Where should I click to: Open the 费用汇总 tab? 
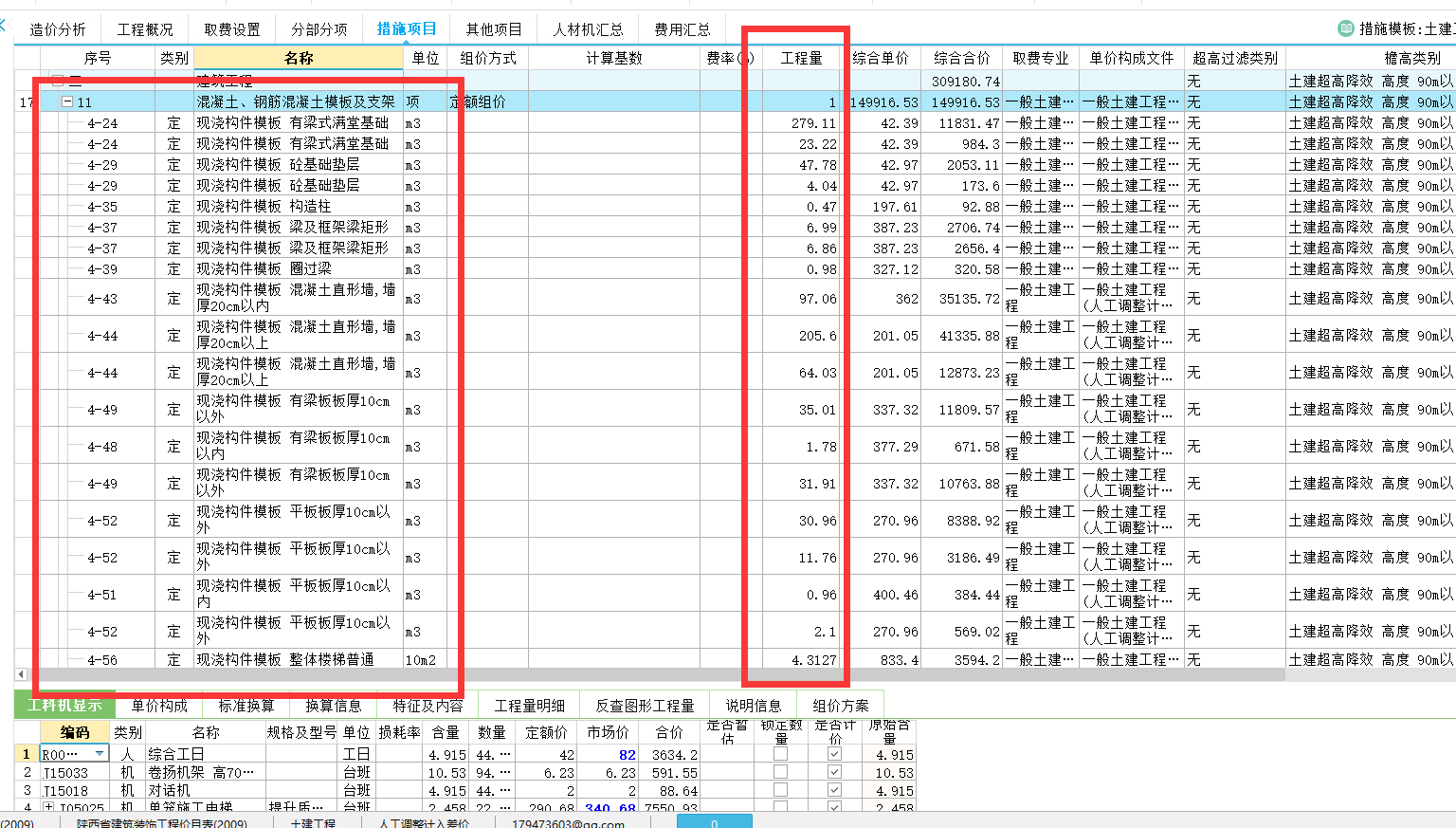682,29
